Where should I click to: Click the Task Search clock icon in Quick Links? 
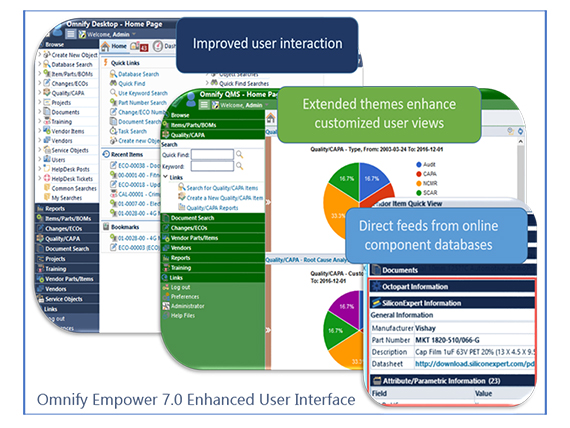click(113, 131)
